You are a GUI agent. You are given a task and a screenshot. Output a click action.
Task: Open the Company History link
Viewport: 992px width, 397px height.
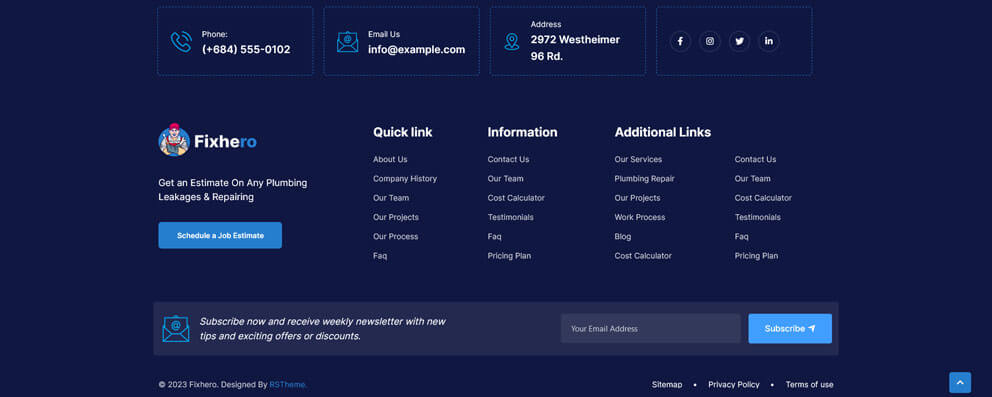coord(405,179)
